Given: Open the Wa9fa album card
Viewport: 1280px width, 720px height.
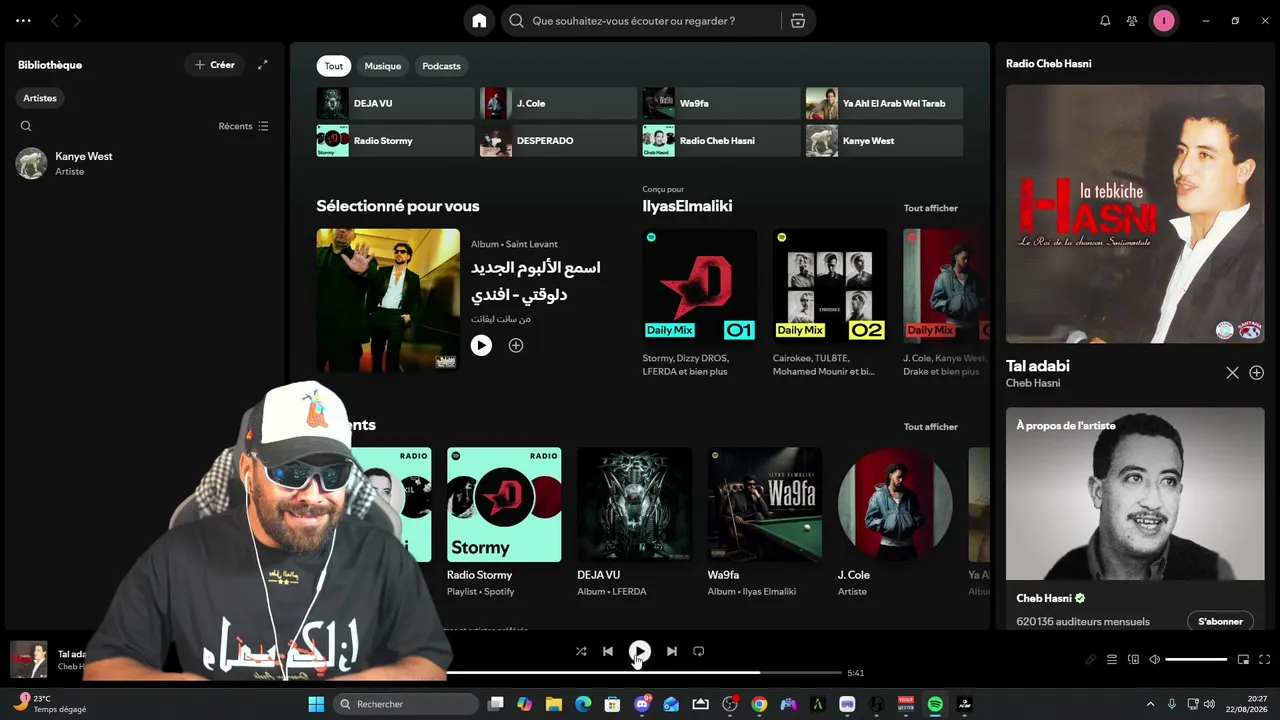Looking at the screenshot, I should click(765, 521).
